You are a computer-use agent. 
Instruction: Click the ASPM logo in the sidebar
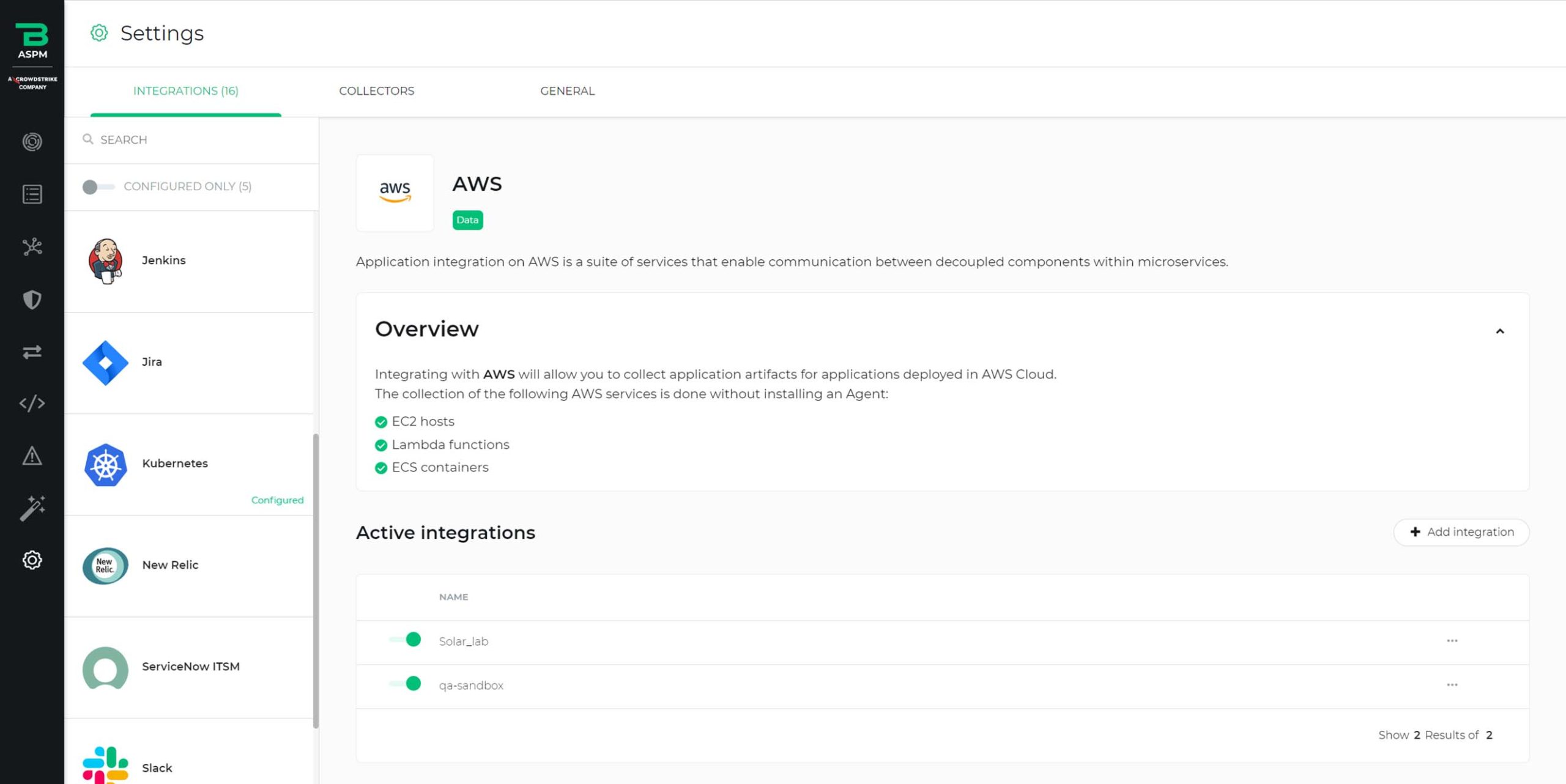(x=32, y=41)
